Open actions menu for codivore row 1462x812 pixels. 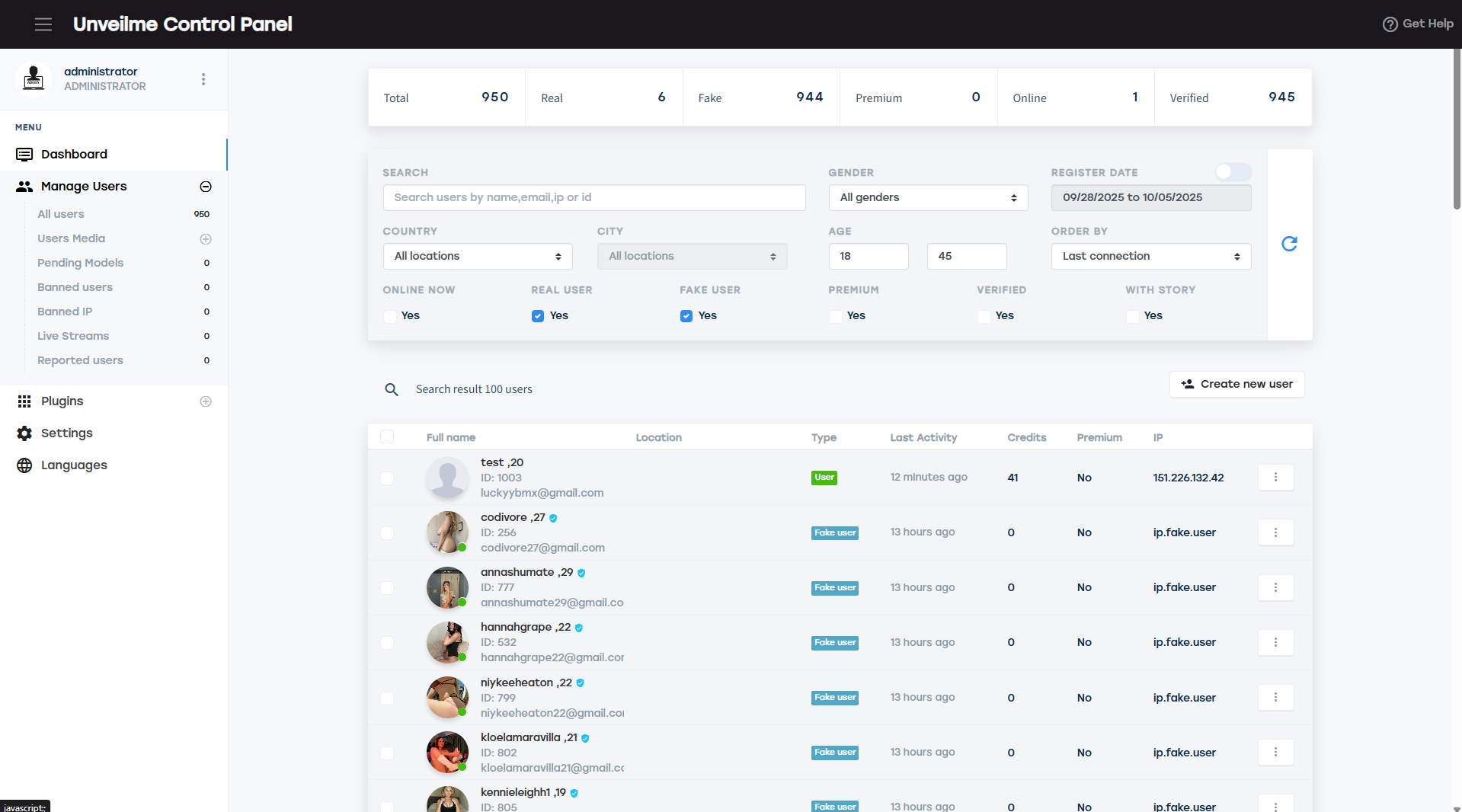[1275, 532]
